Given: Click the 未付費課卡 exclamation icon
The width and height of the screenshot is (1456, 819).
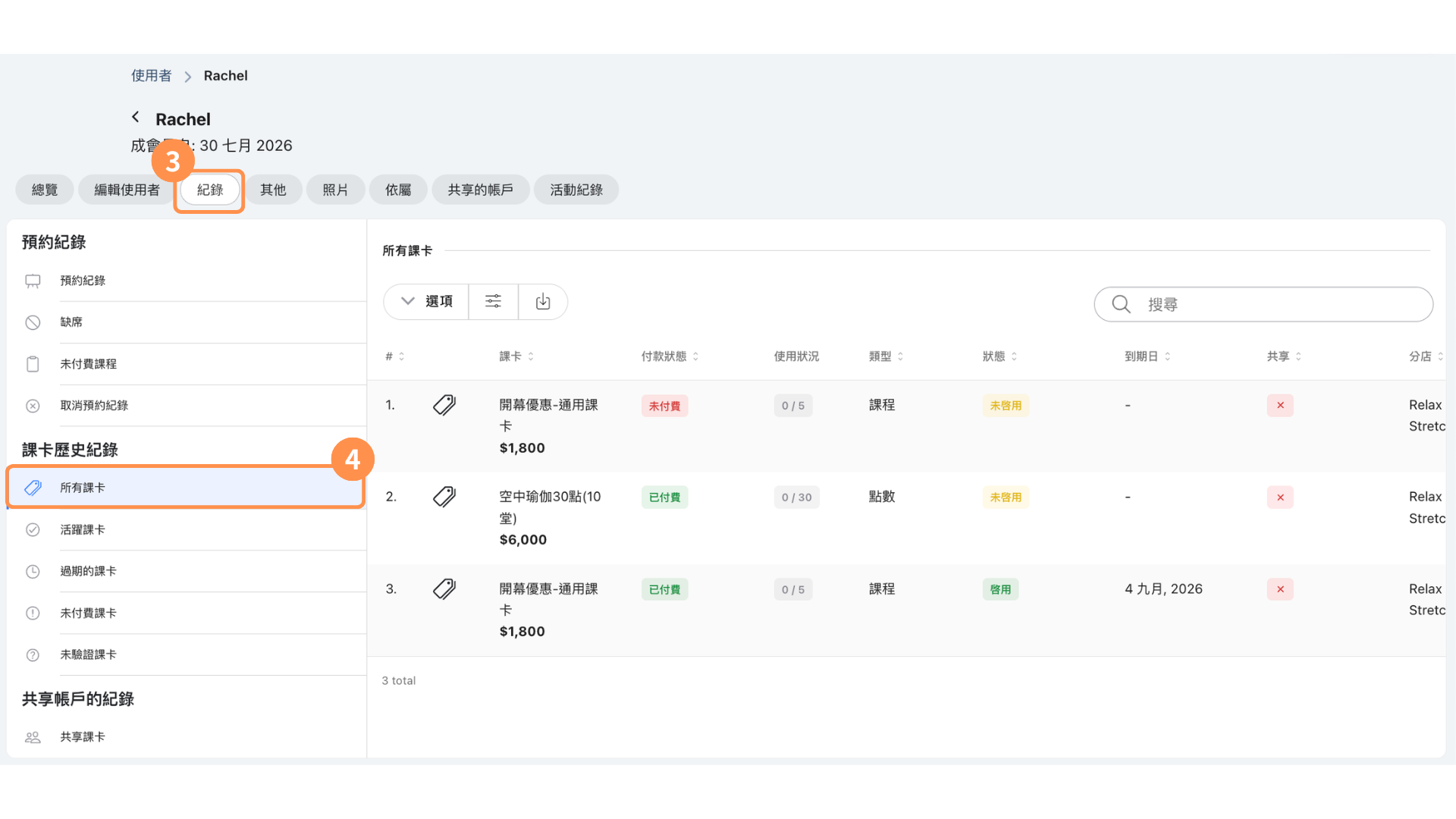Looking at the screenshot, I should pos(33,613).
